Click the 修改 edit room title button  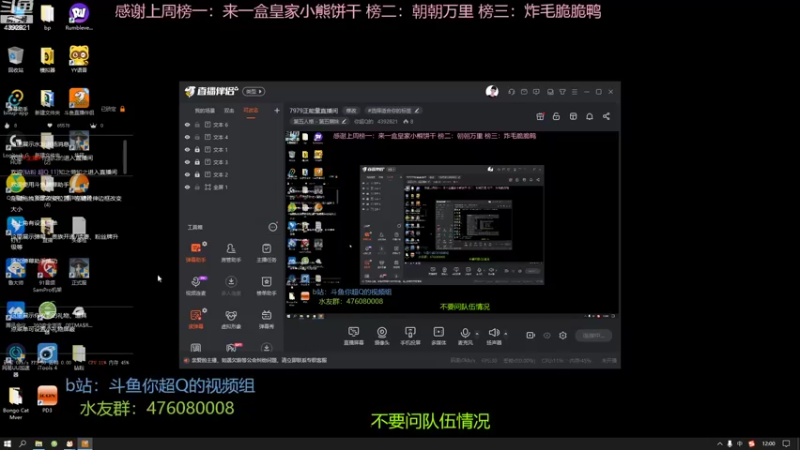tap(351, 110)
